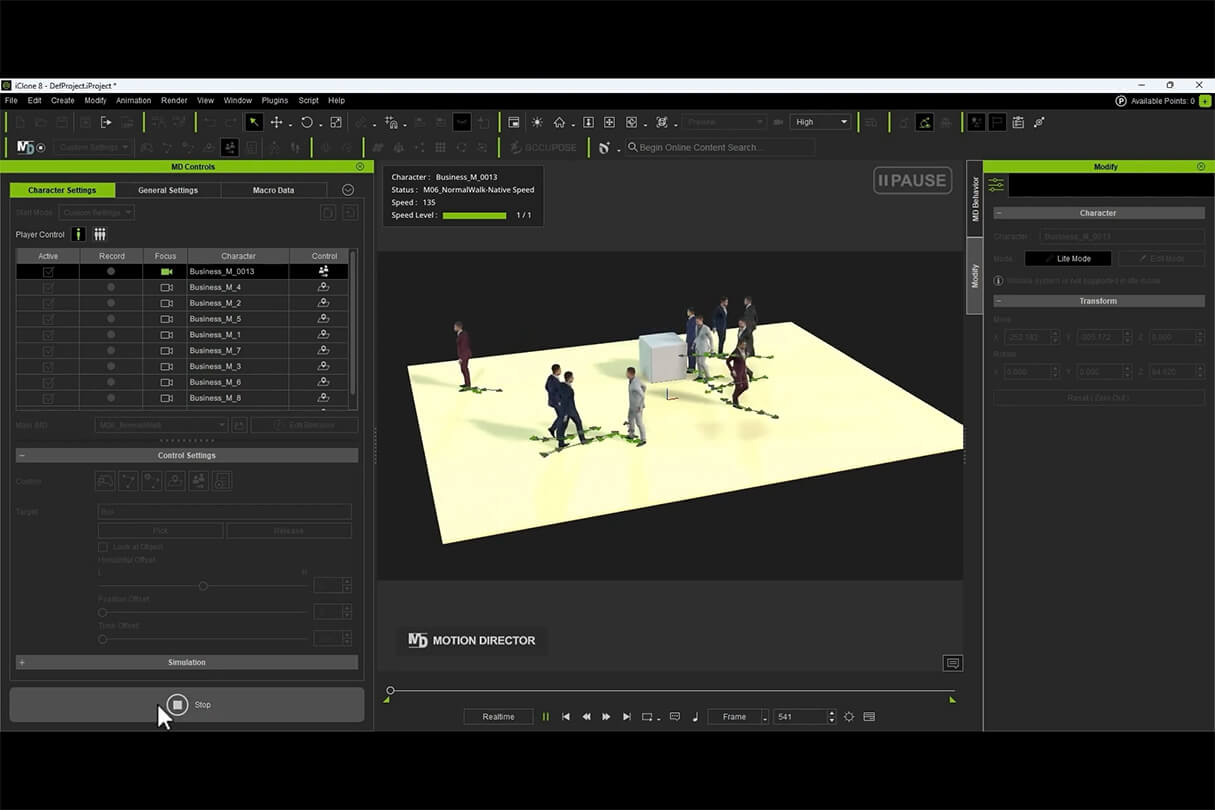Click control icon in Business_M_2 row
Screen dimensions: 1215x810
point(323,303)
